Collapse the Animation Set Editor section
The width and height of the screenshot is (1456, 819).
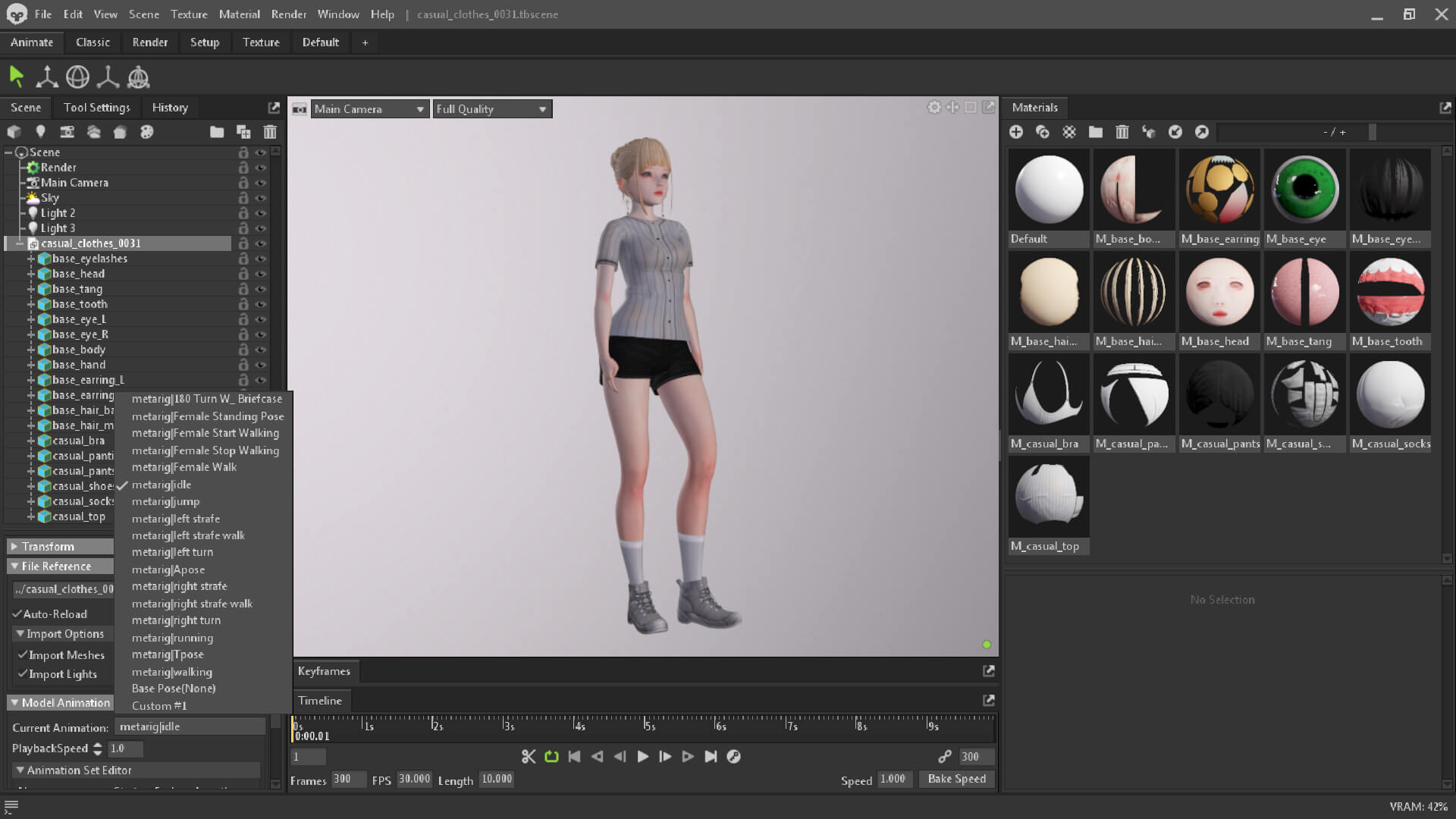click(x=20, y=770)
